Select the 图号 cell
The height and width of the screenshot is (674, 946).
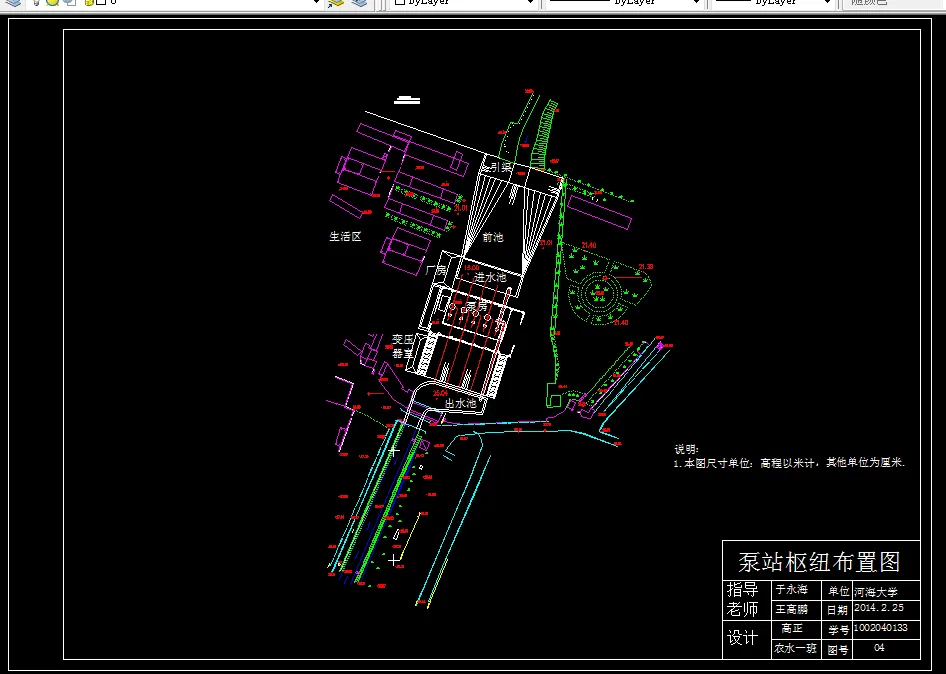coord(839,650)
